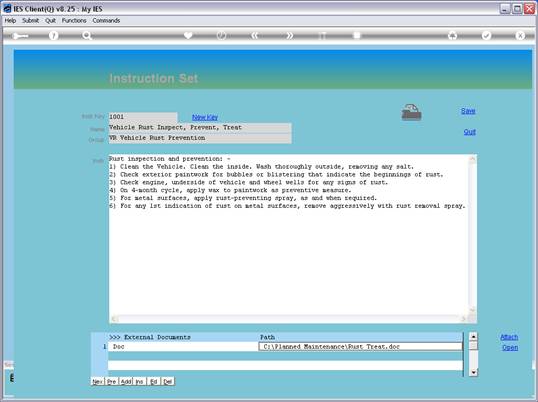
Task: Click the double right arrow toolbar icon
Action: click(x=290, y=35)
